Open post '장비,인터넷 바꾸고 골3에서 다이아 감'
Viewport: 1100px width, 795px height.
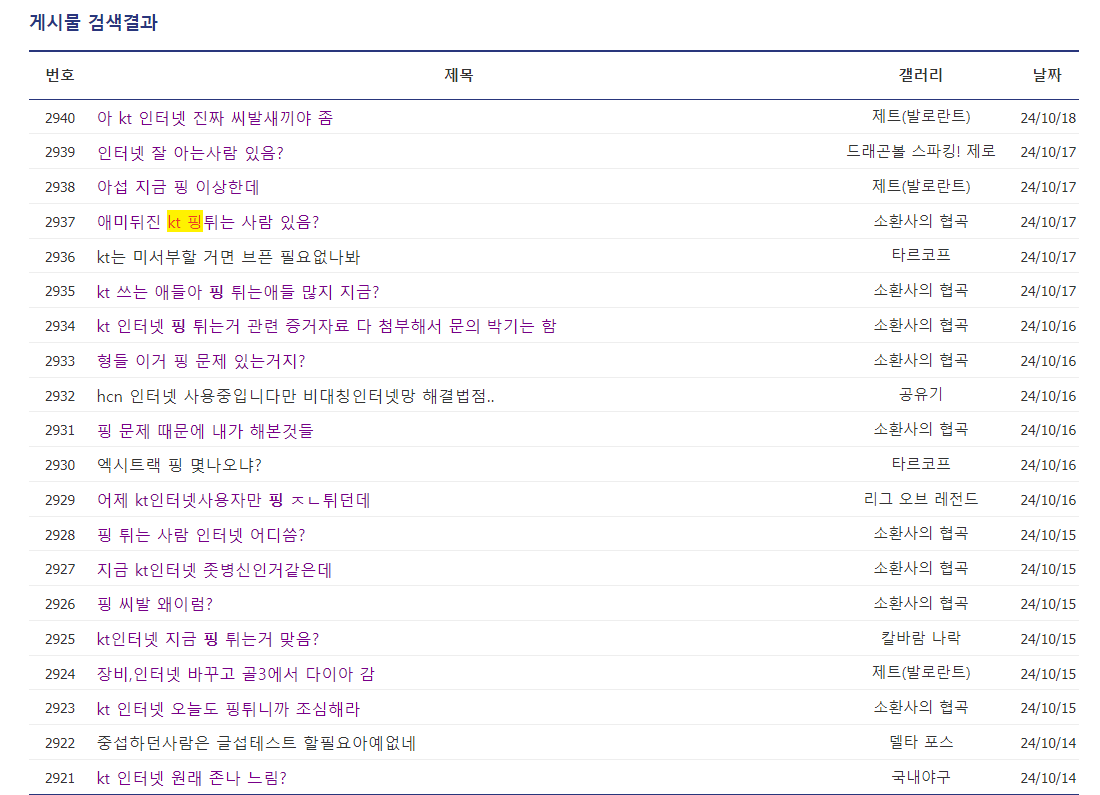coord(236,674)
